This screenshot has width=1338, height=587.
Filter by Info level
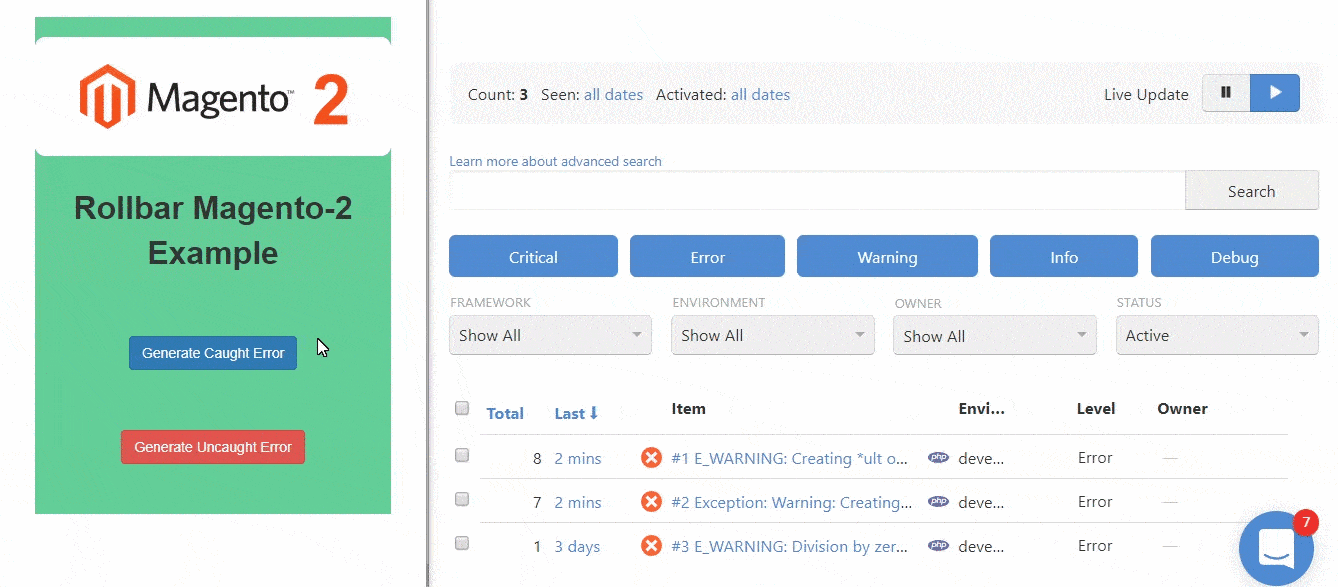[x=1064, y=256]
